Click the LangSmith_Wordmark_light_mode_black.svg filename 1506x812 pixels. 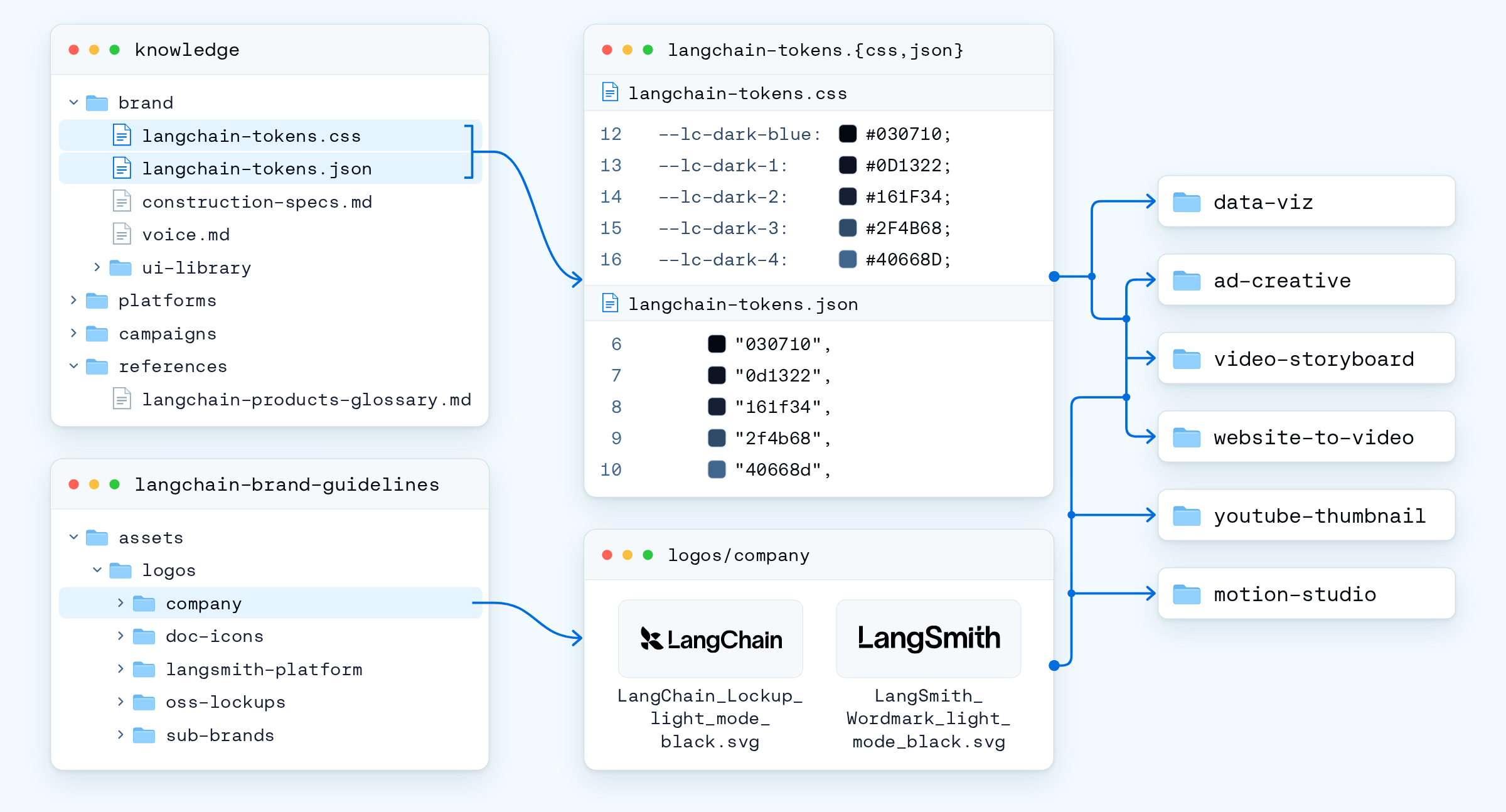(x=929, y=719)
